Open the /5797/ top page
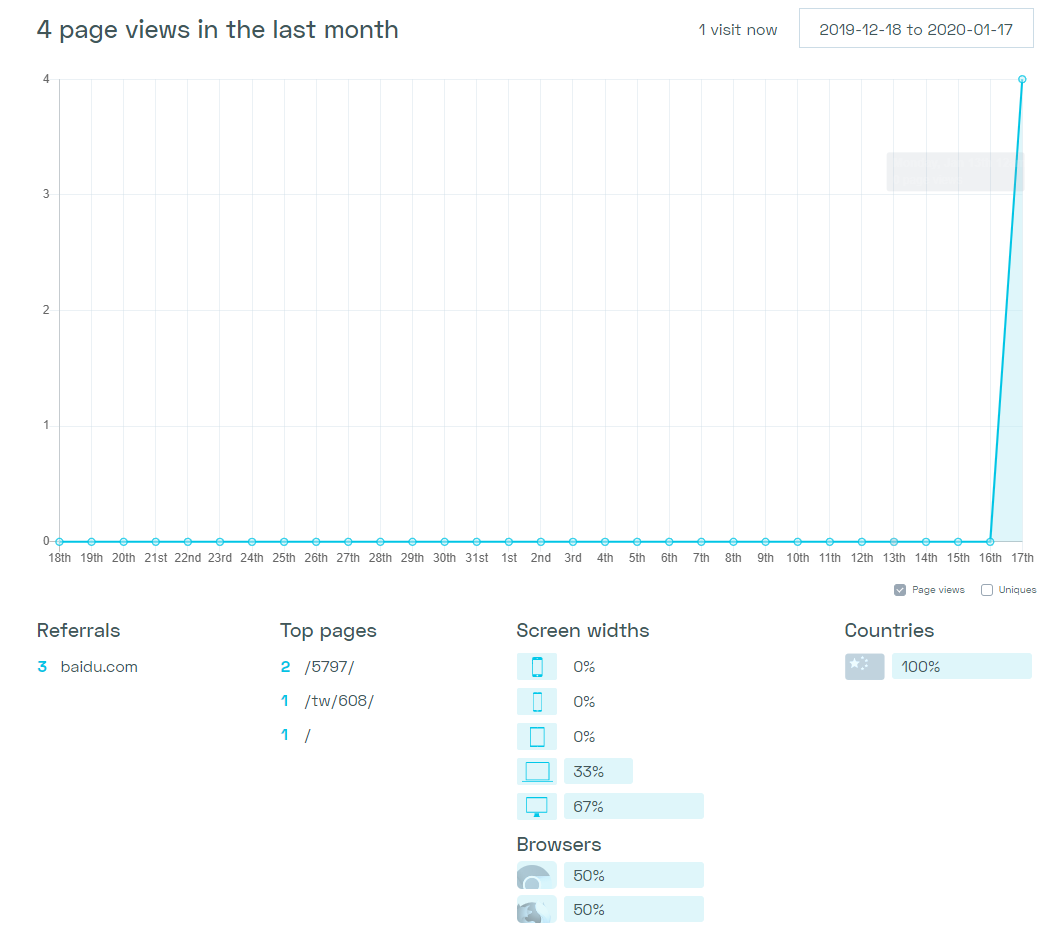1046x948 pixels. click(x=330, y=666)
